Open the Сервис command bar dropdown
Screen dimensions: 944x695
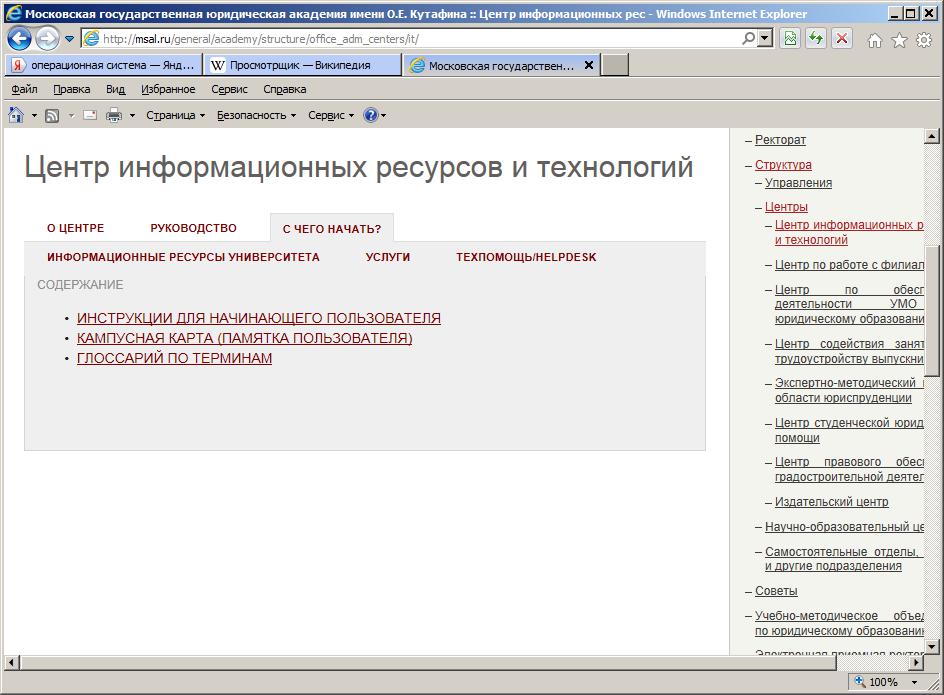click(331, 115)
